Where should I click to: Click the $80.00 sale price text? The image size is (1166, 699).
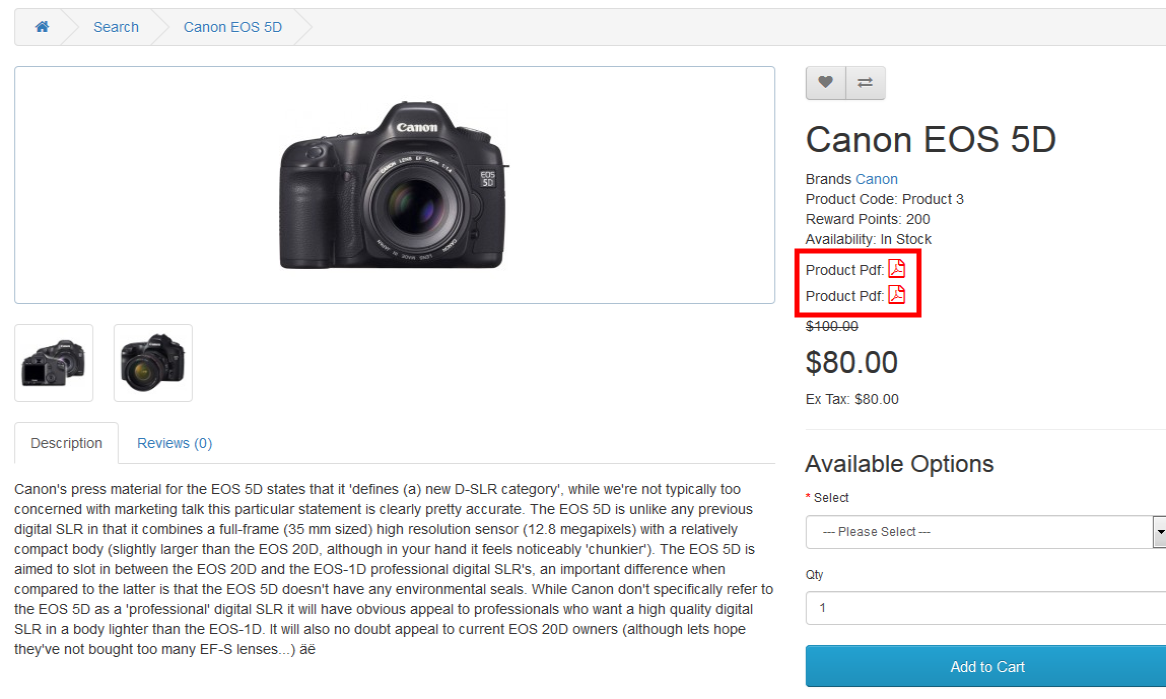[x=852, y=363]
